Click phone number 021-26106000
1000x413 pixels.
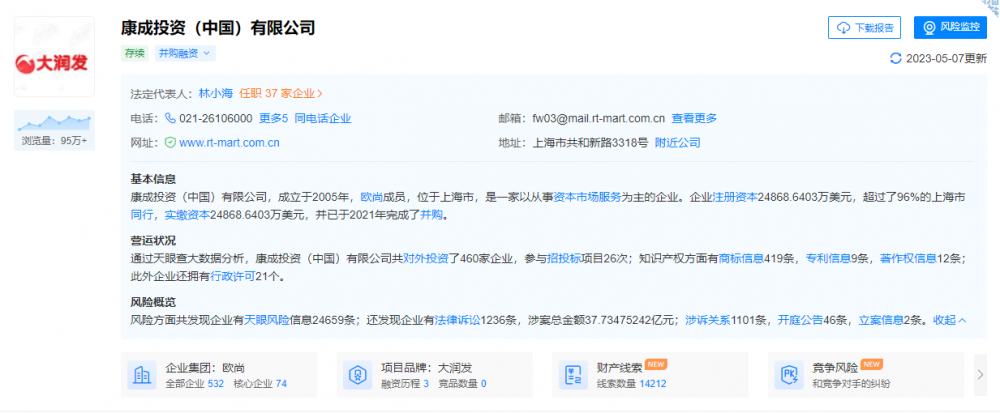[216, 118]
